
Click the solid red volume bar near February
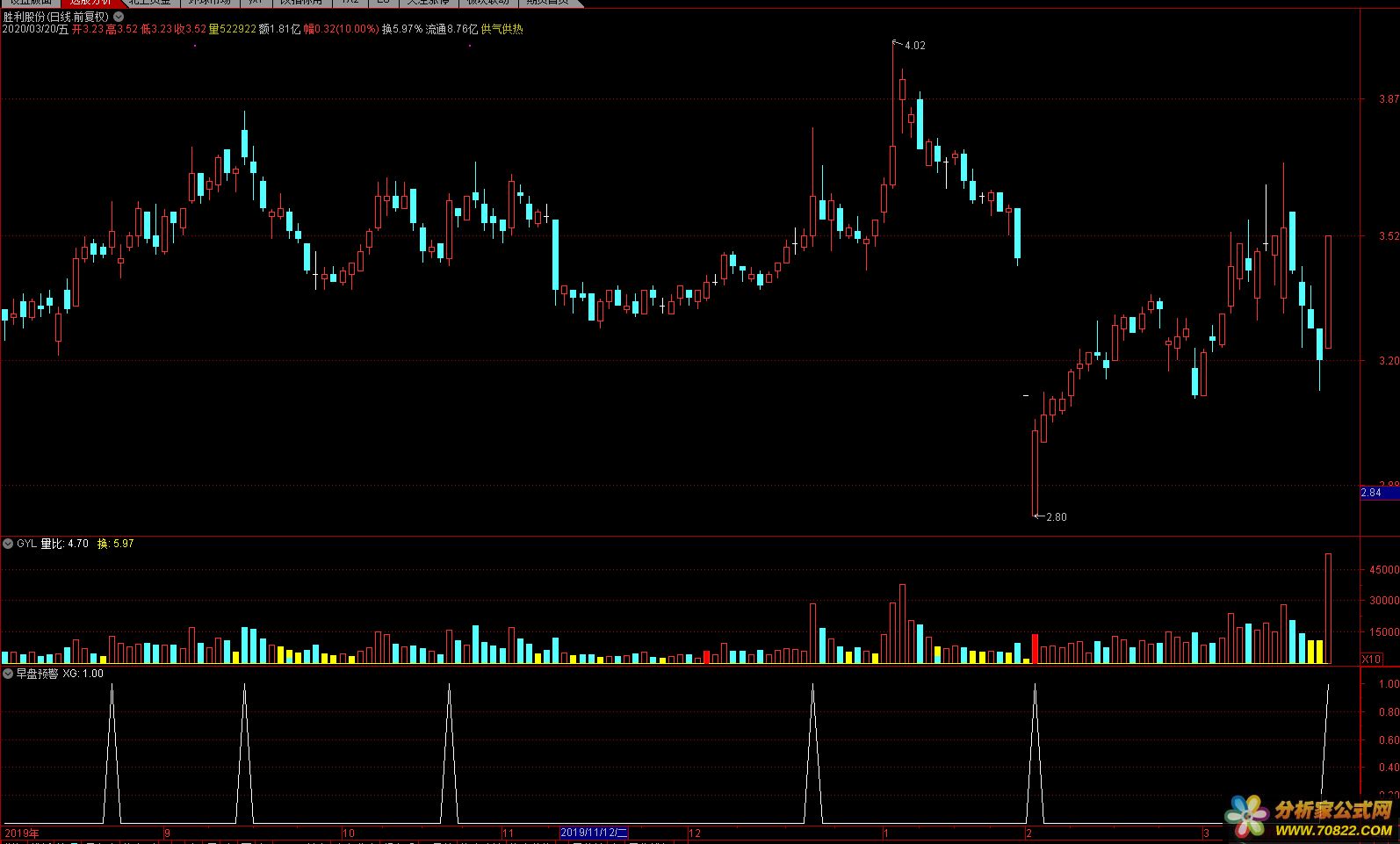point(1035,648)
